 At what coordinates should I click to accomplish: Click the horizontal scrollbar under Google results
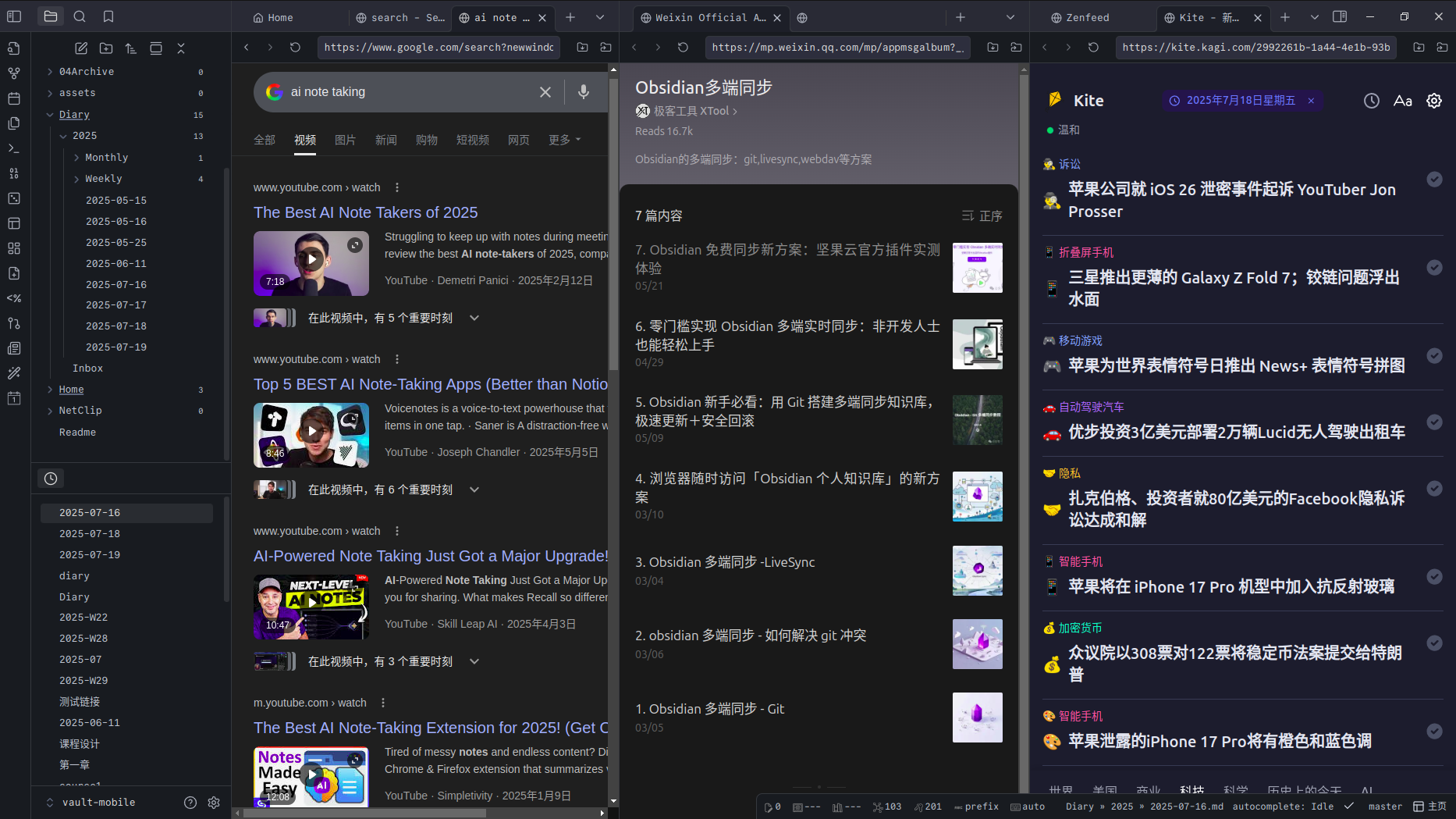click(367, 813)
